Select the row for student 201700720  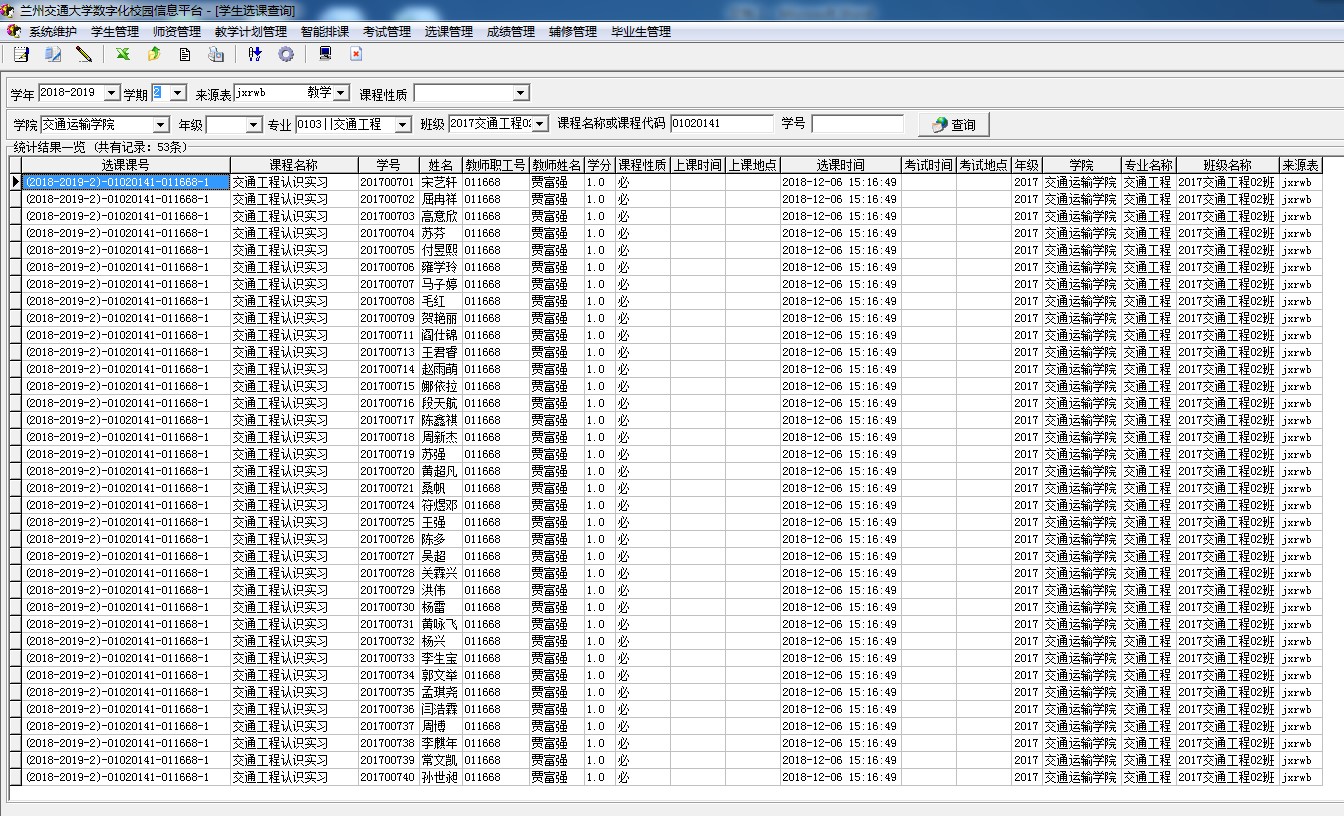[387, 471]
